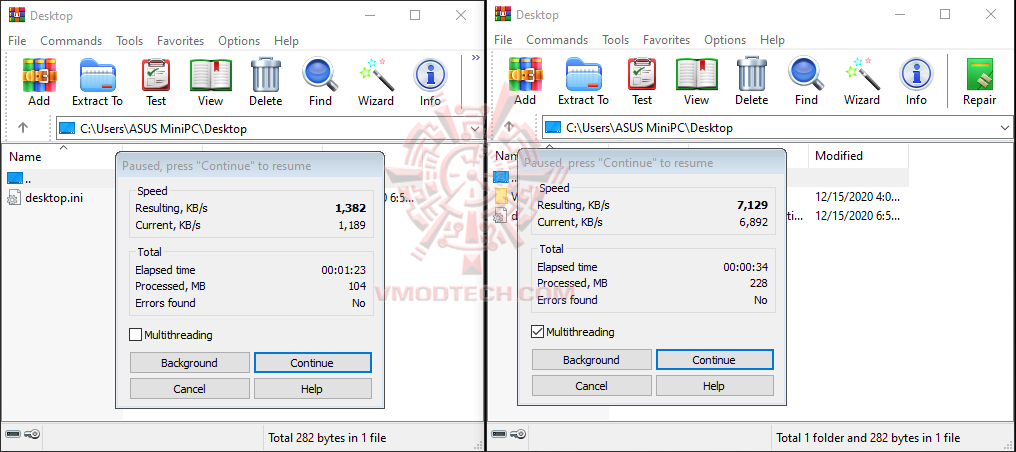
Task: Select desktop.ini file in left window
Action: pyautogui.click(x=45, y=198)
